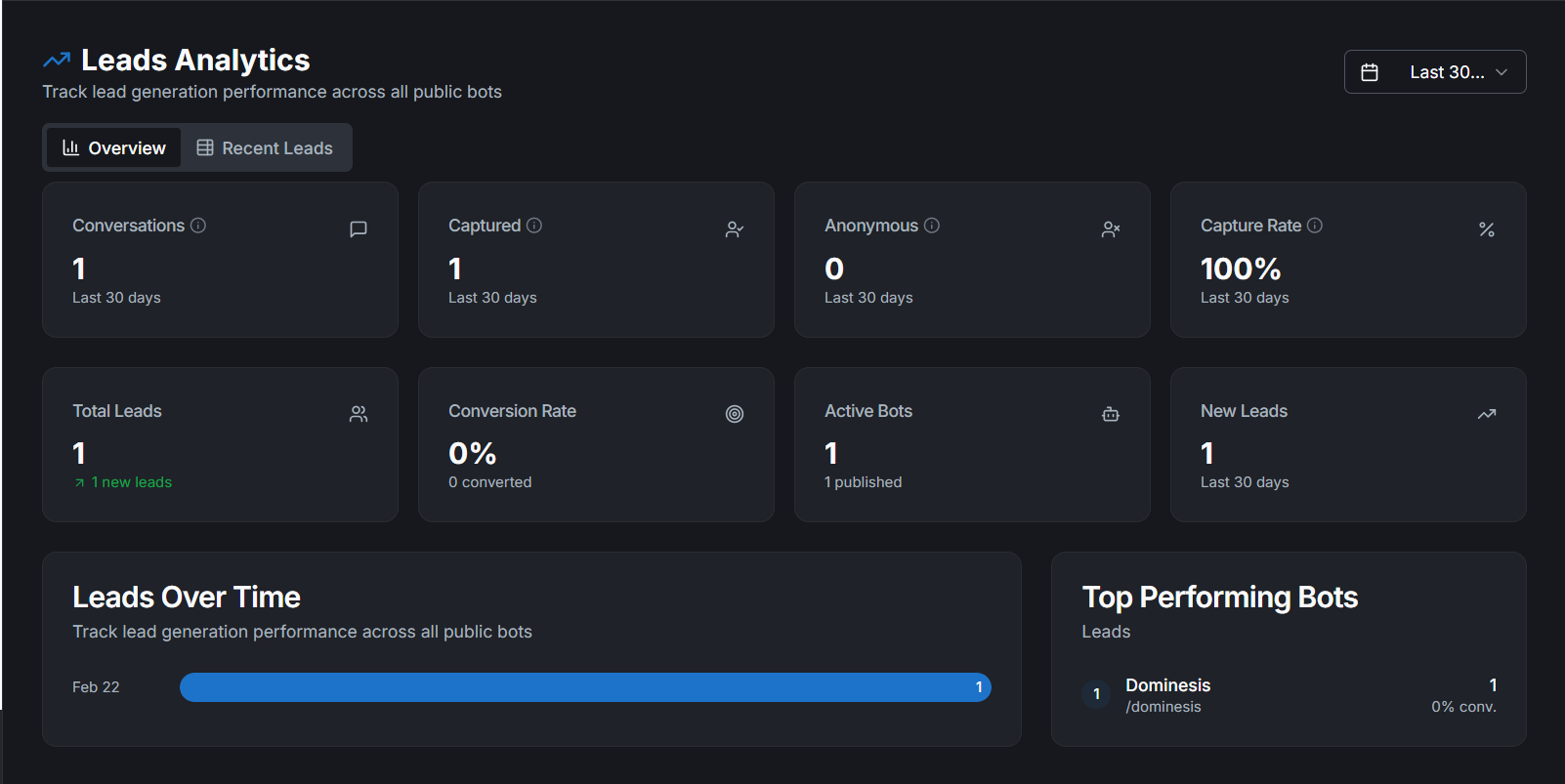Switch to the Overview tab
1565x784 pixels.
114,147
